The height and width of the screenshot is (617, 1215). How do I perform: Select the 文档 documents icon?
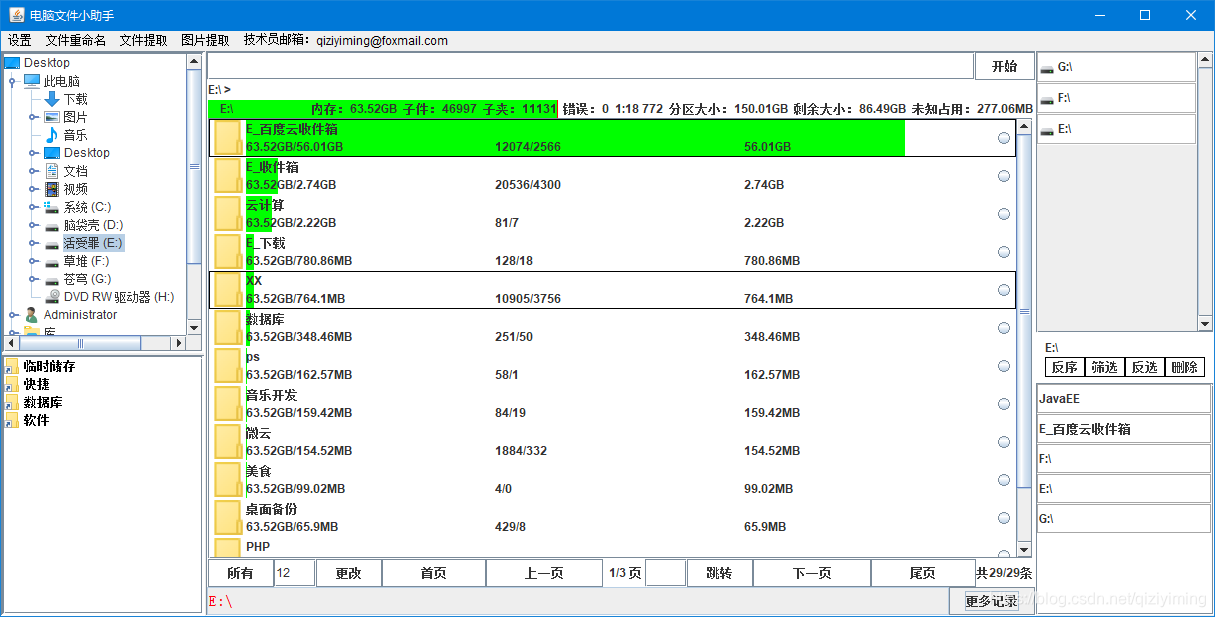point(52,171)
